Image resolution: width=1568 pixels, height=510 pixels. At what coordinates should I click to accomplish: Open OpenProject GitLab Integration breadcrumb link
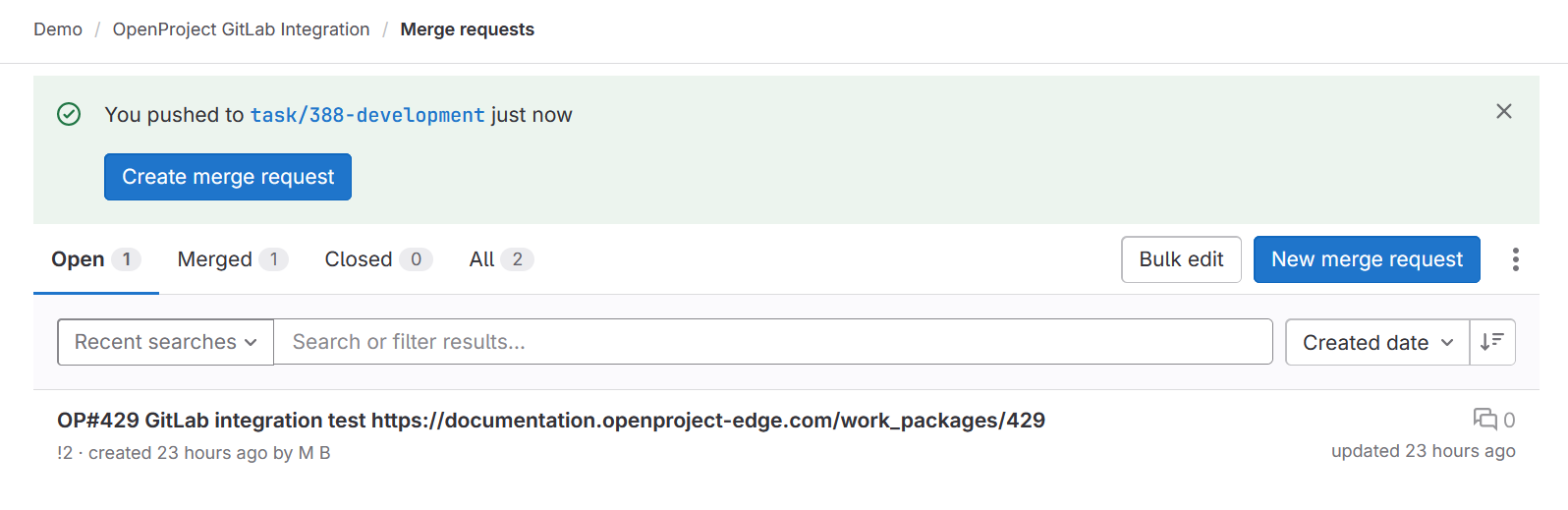click(241, 29)
